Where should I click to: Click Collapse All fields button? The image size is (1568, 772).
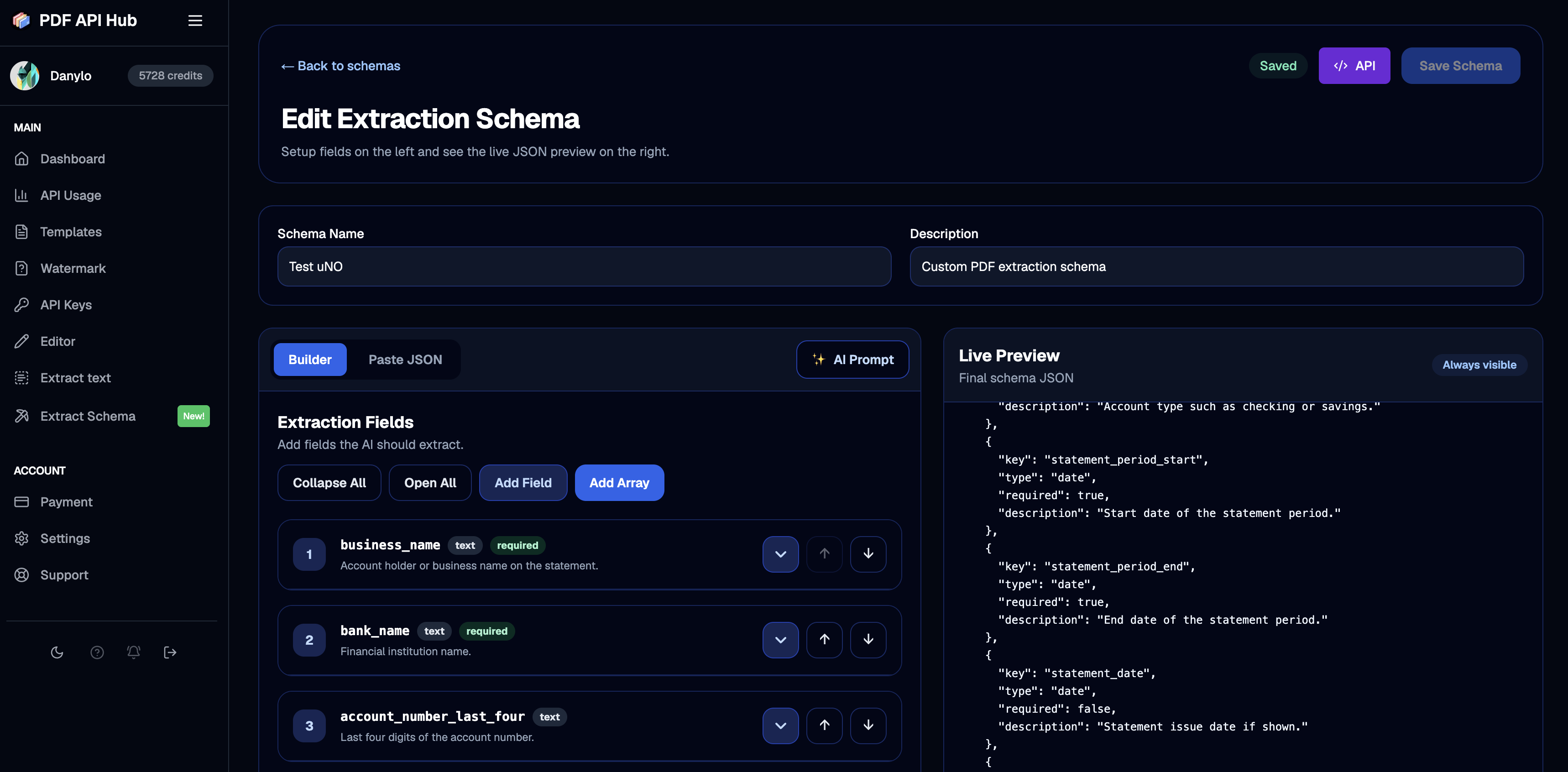pos(329,482)
